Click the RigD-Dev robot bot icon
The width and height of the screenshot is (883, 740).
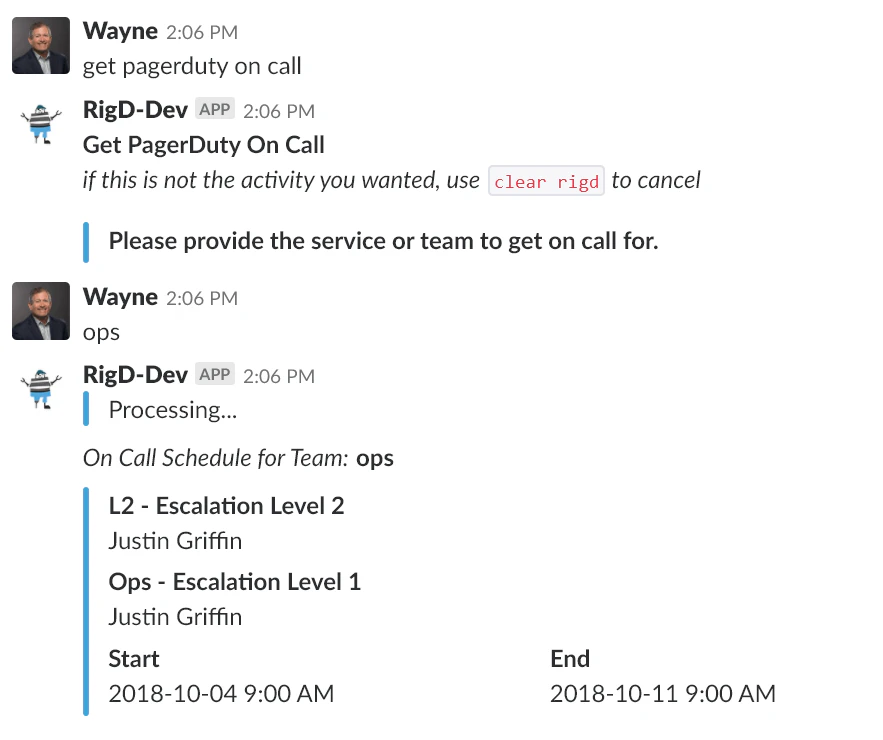(x=39, y=124)
